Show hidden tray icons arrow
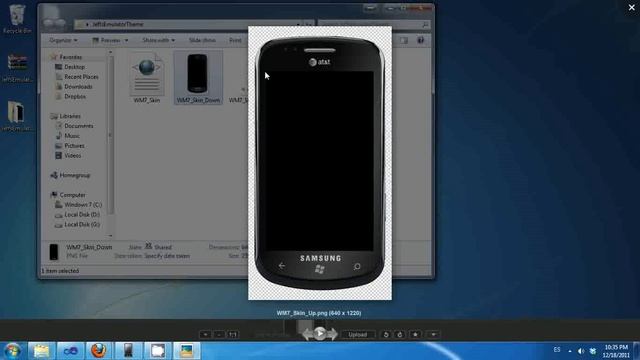Screen dimensions: 640x360 pyautogui.click(x=570, y=351)
